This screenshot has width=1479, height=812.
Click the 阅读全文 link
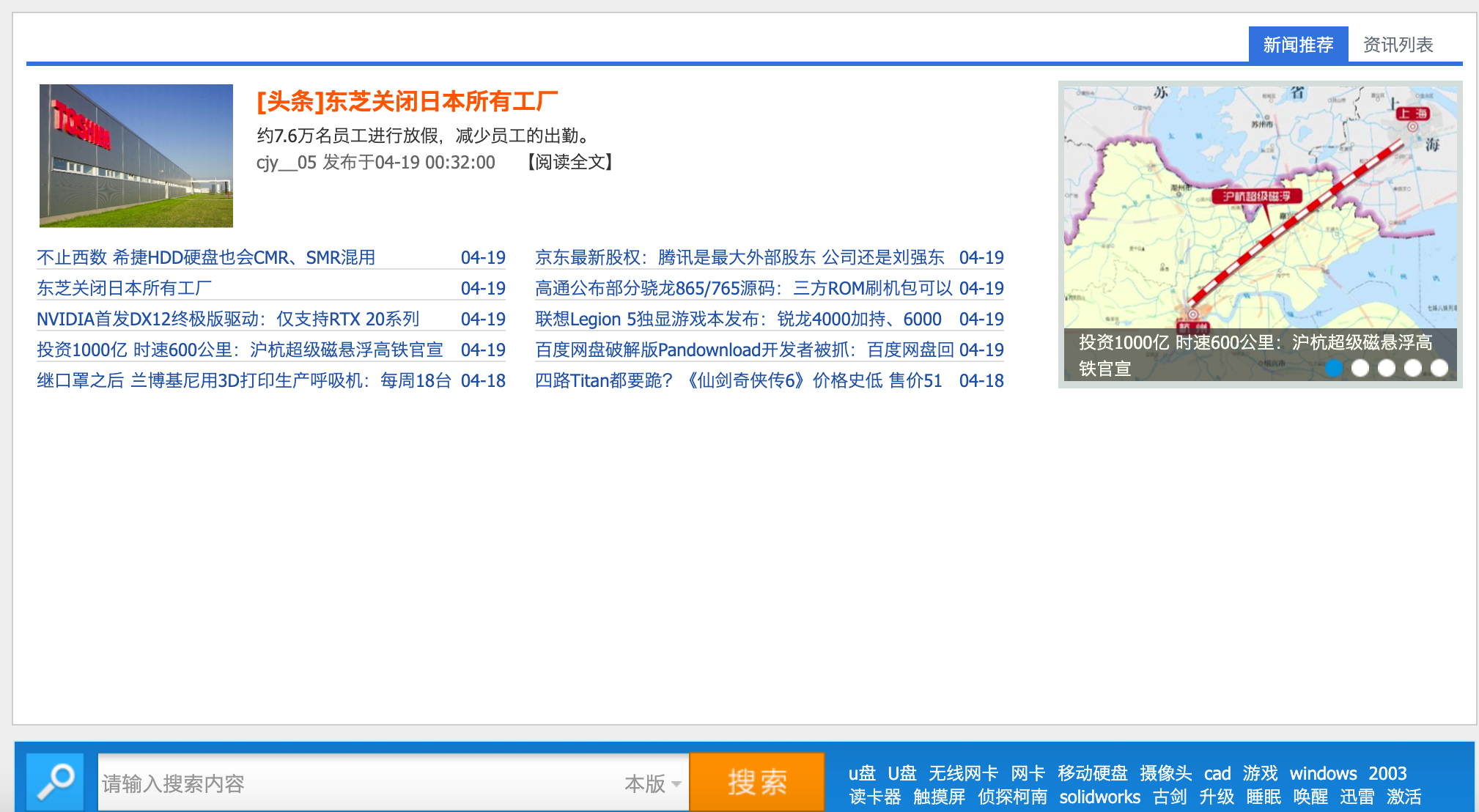570,162
